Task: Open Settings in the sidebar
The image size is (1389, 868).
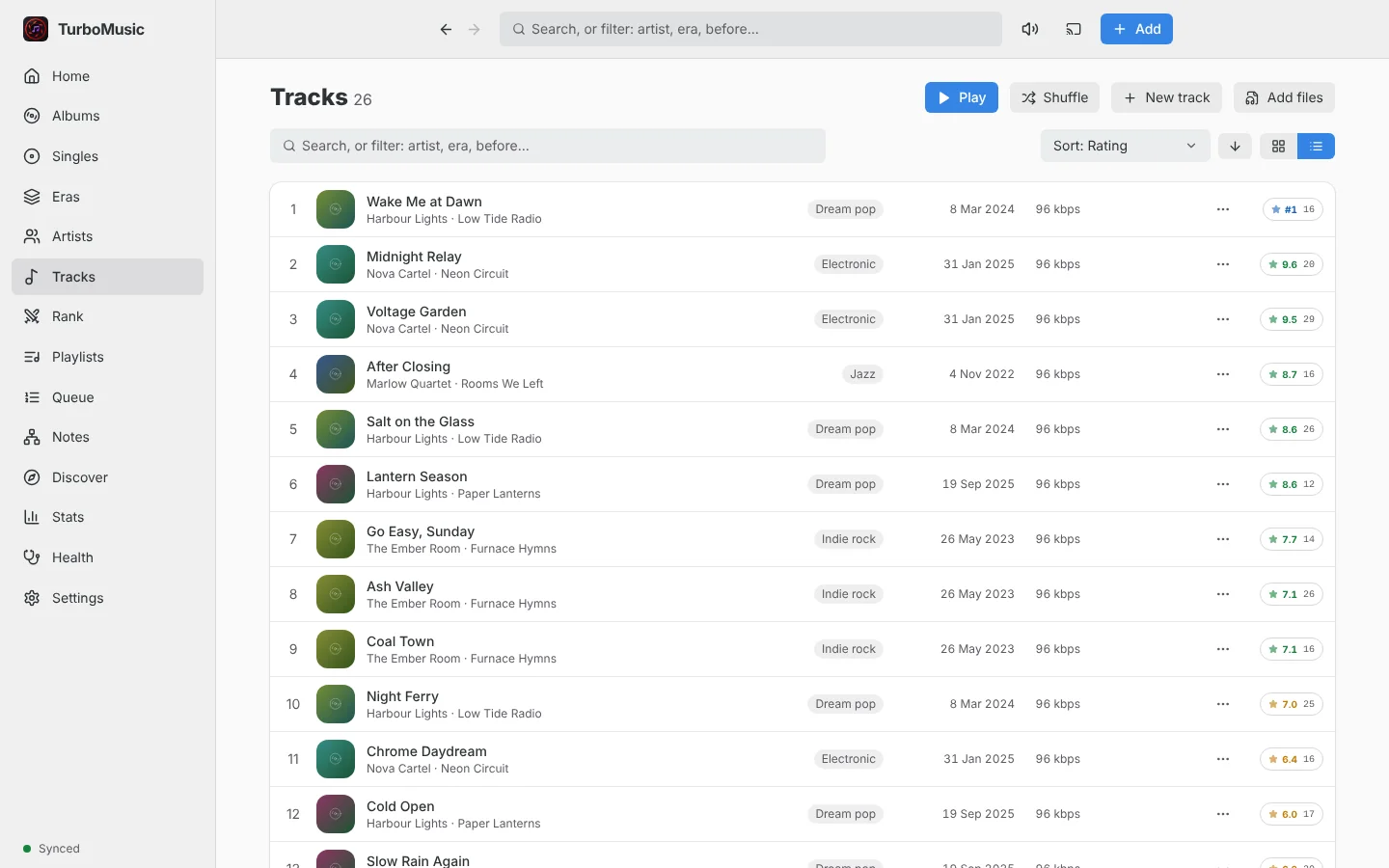Action: 107,598
